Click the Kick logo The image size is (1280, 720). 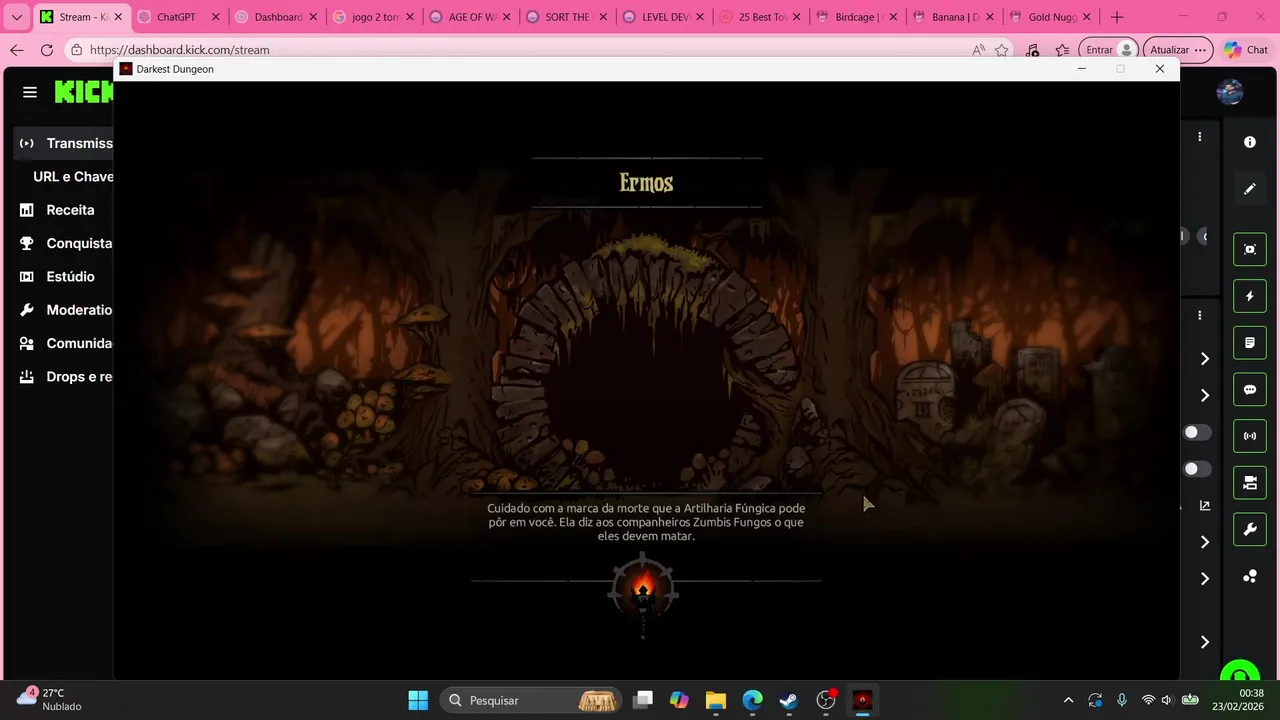tap(84, 92)
